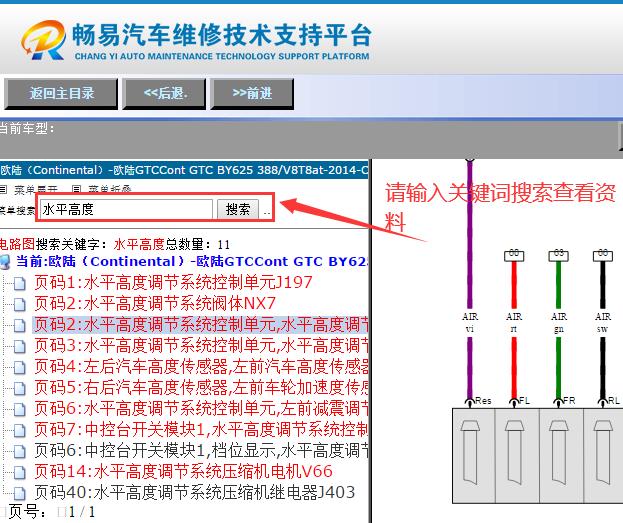Screen dimensions: 623x523
Task: Open 页码5:右后汽车高度传感器
Action: pos(201,388)
